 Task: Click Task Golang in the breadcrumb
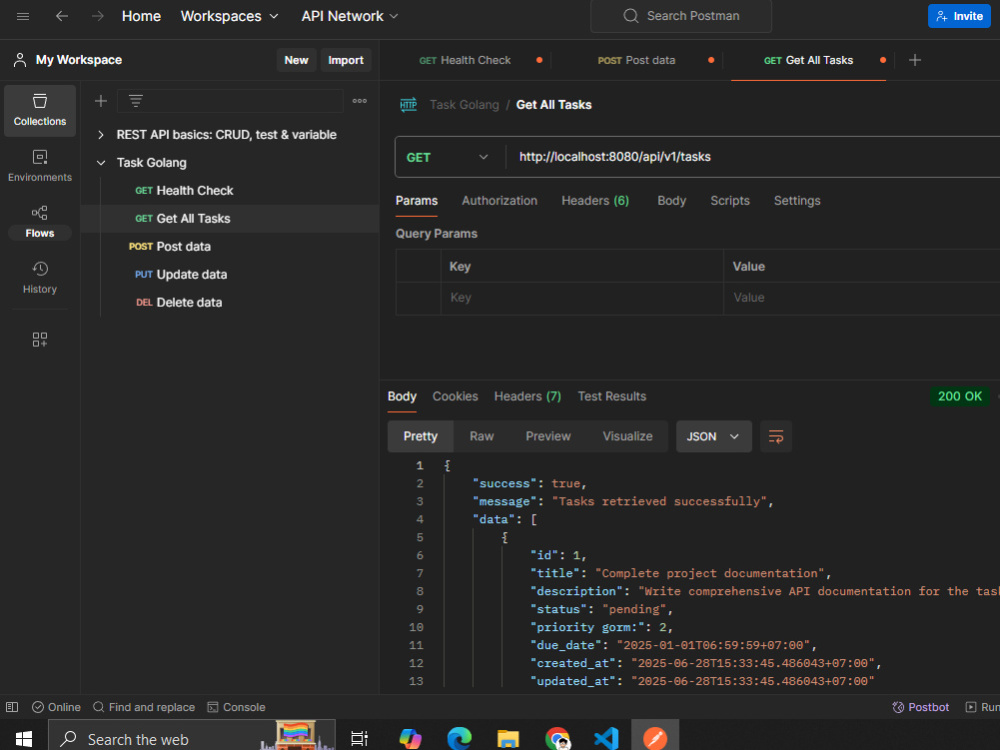tap(464, 105)
